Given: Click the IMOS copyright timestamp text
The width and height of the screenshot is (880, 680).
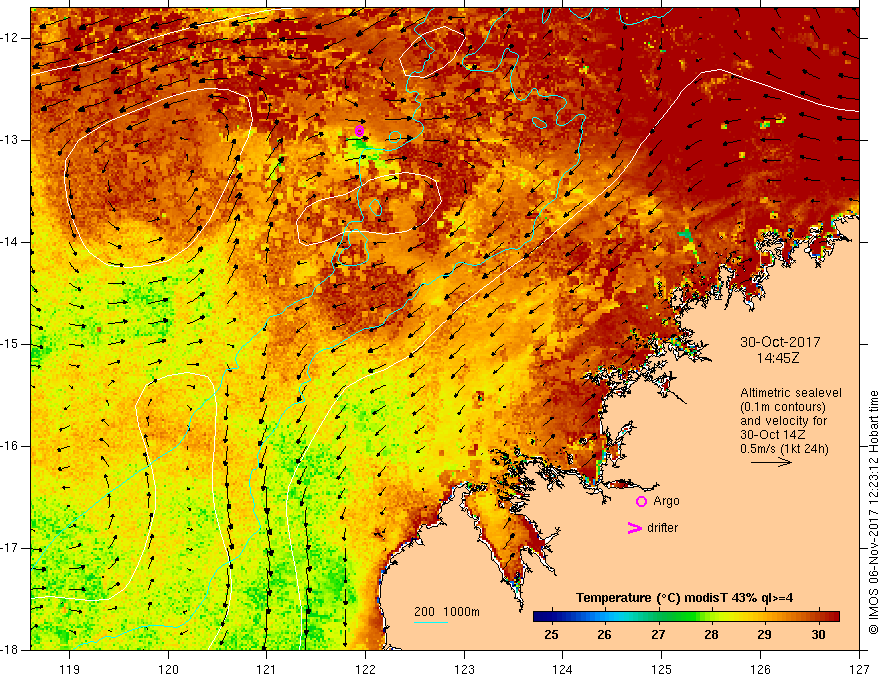Looking at the screenshot, I should click(873, 512).
